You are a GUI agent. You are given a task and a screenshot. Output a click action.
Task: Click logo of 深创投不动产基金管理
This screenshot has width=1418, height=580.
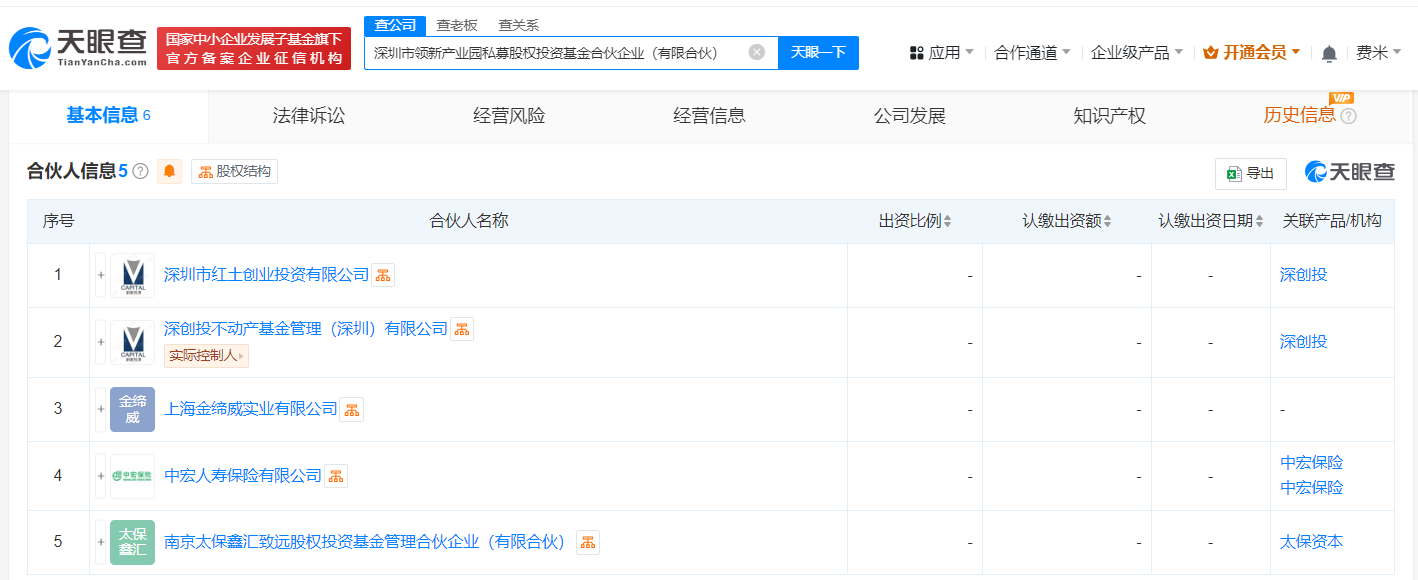pos(132,342)
